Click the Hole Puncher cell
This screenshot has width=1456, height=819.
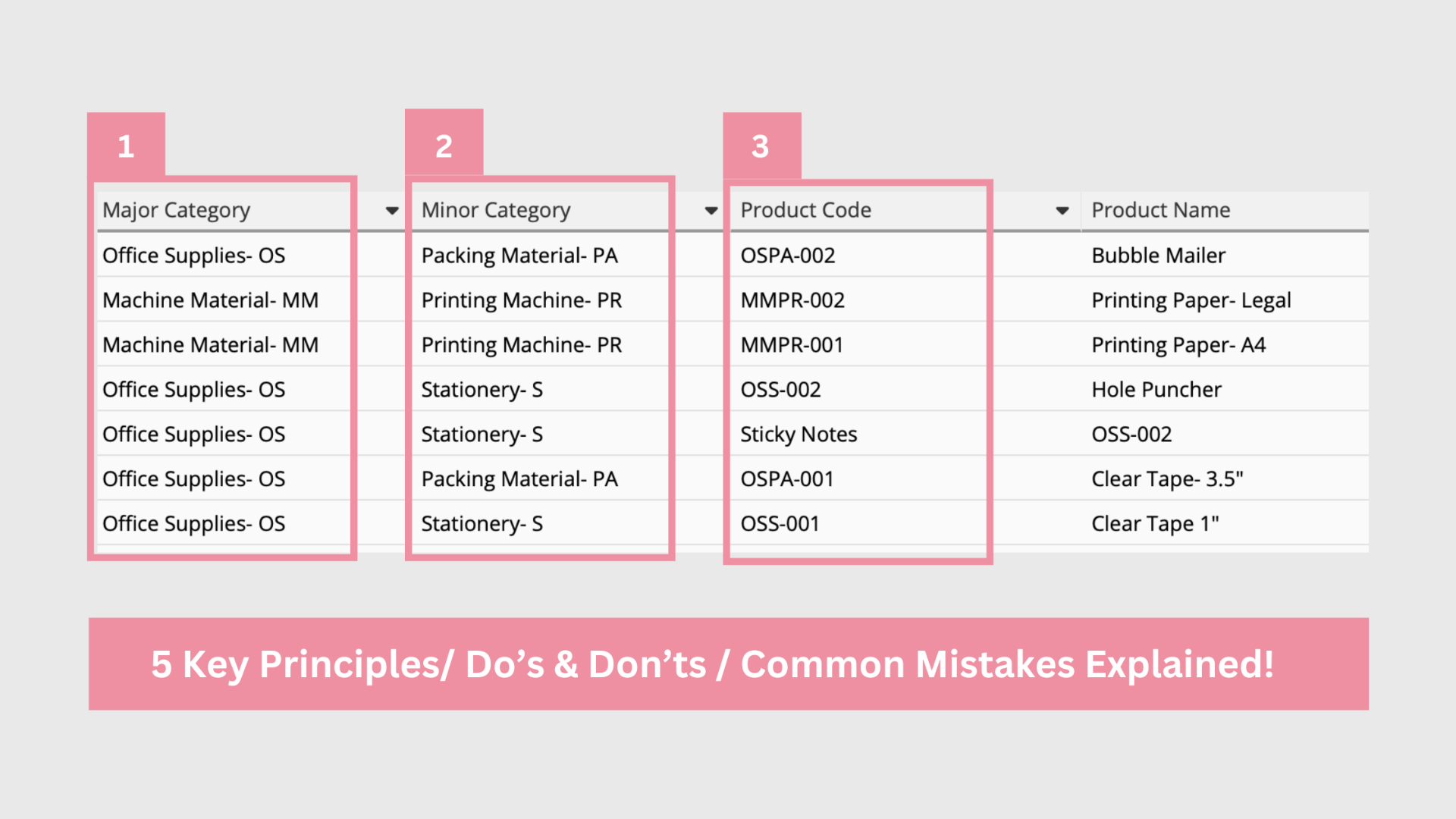point(1156,390)
